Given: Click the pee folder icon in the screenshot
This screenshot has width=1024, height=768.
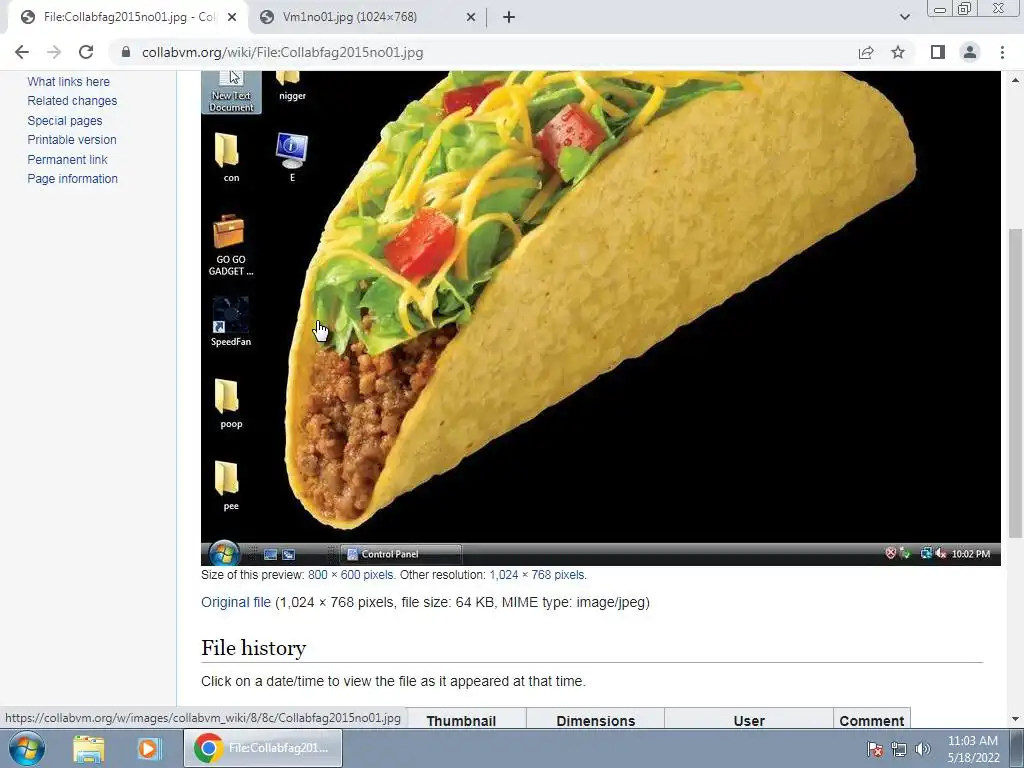Looking at the screenshot, I should click(x=231, y=487).
